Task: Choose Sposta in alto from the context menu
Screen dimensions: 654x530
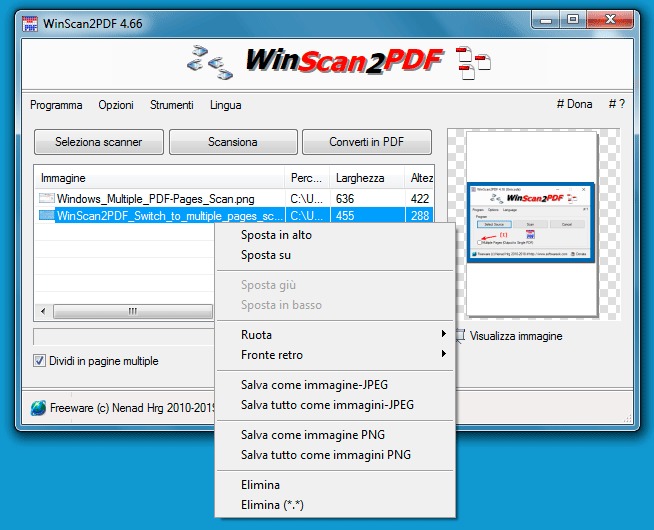Action: 276,235
